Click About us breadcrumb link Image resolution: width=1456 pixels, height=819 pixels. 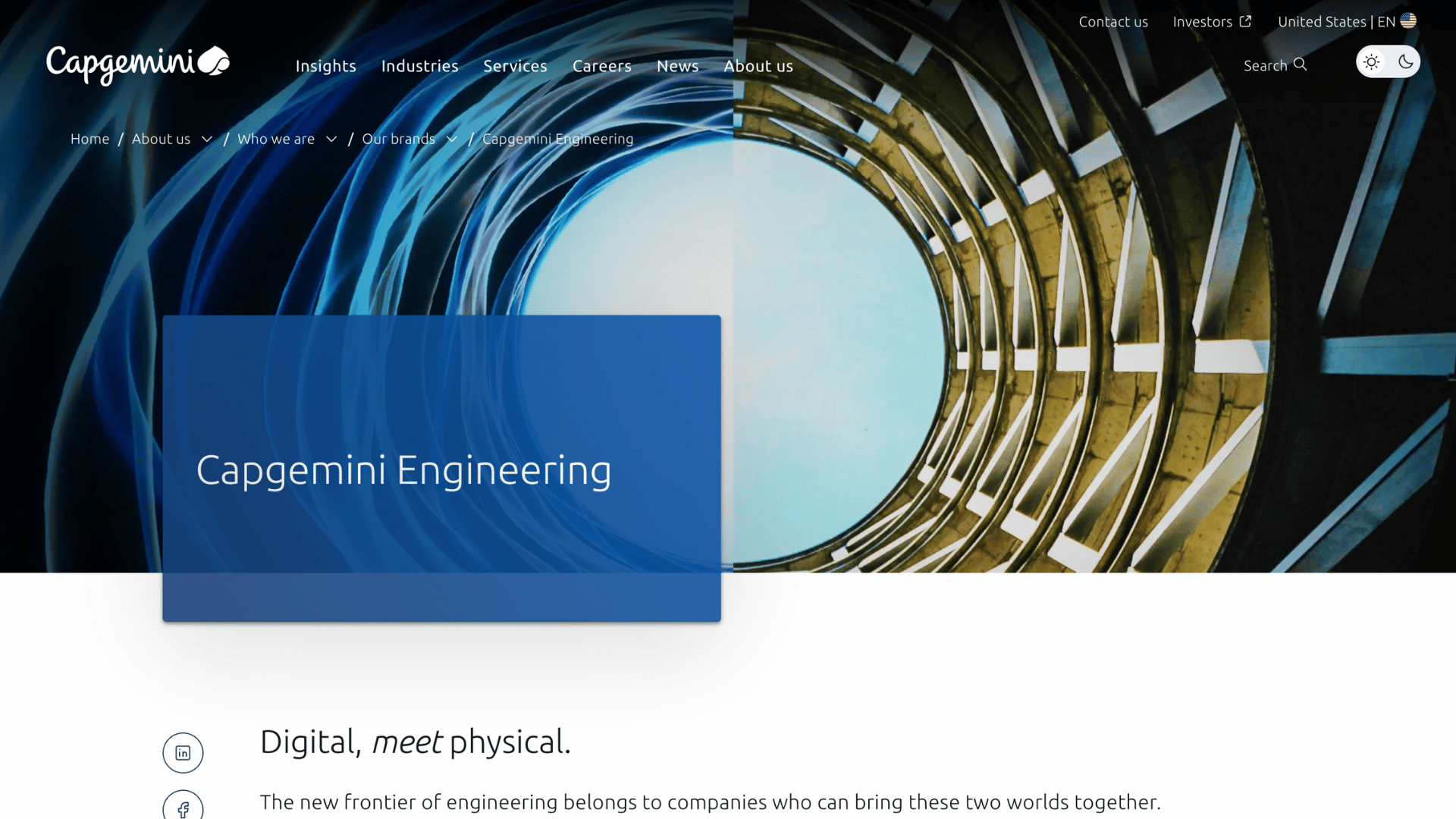click(161, 139)
